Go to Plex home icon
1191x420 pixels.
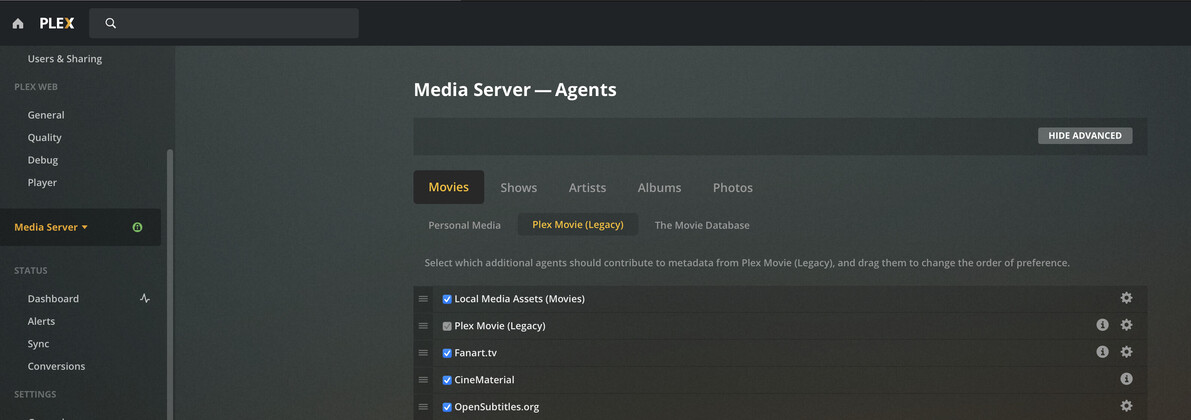pyautogui.click(x=17, y=24)
